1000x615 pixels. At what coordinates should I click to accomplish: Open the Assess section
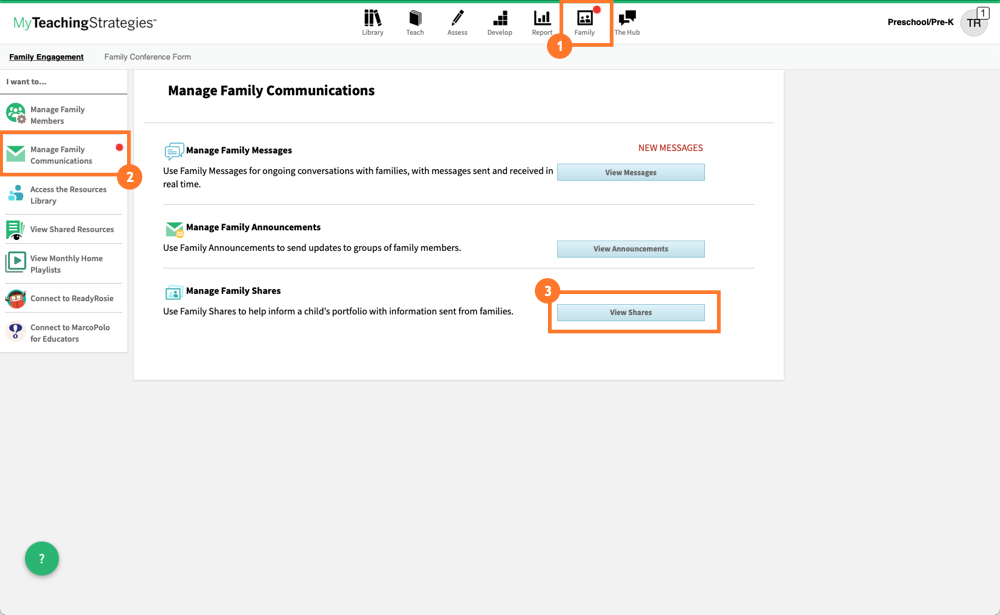point(457,20)
